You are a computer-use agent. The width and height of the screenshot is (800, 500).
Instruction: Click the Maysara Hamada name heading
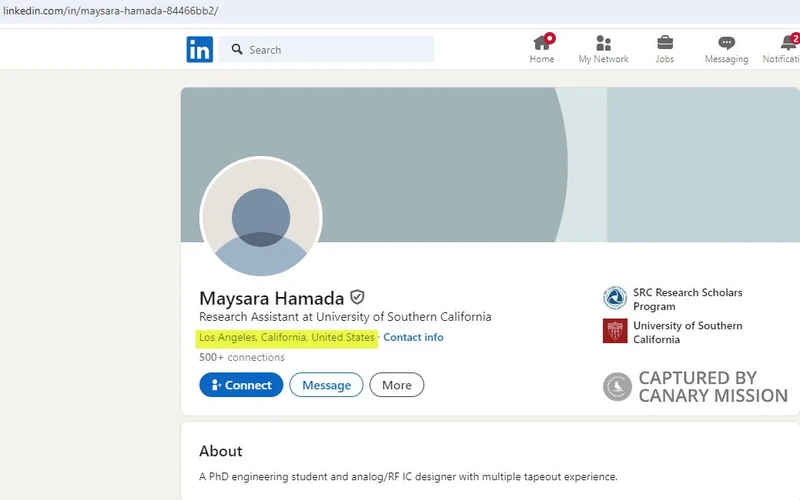coord(271,298)
